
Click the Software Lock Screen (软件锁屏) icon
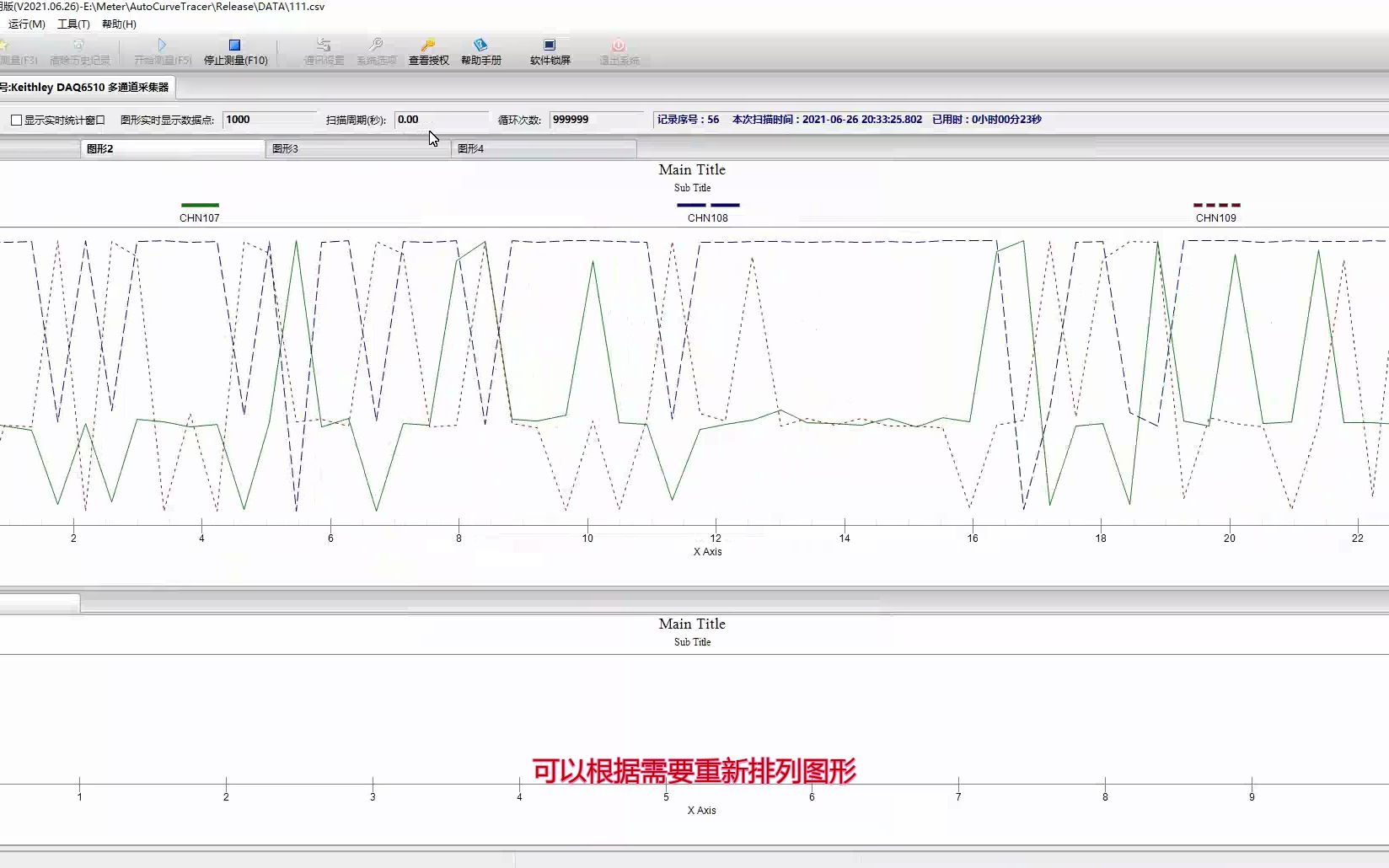550,45
